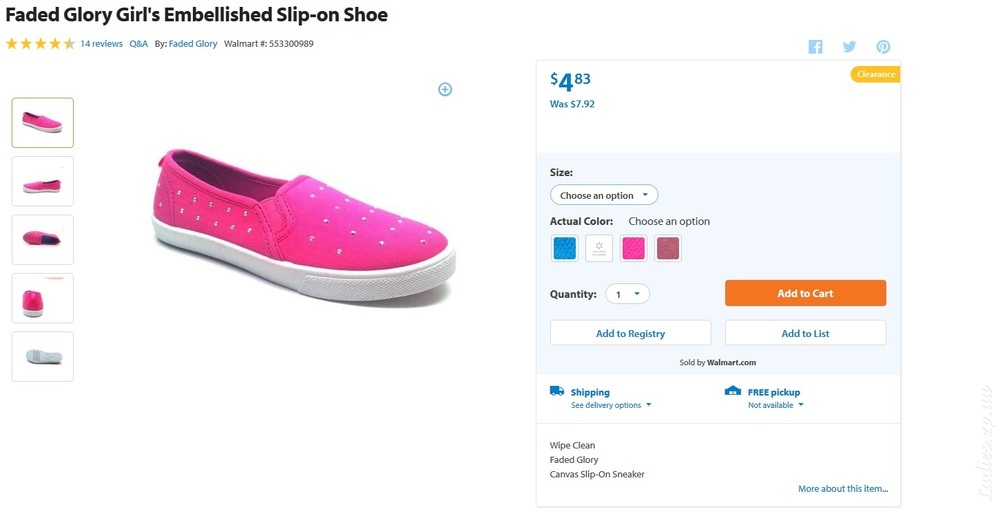Share product on Facebook icon
1000x509 pixels.
(815, 47)
